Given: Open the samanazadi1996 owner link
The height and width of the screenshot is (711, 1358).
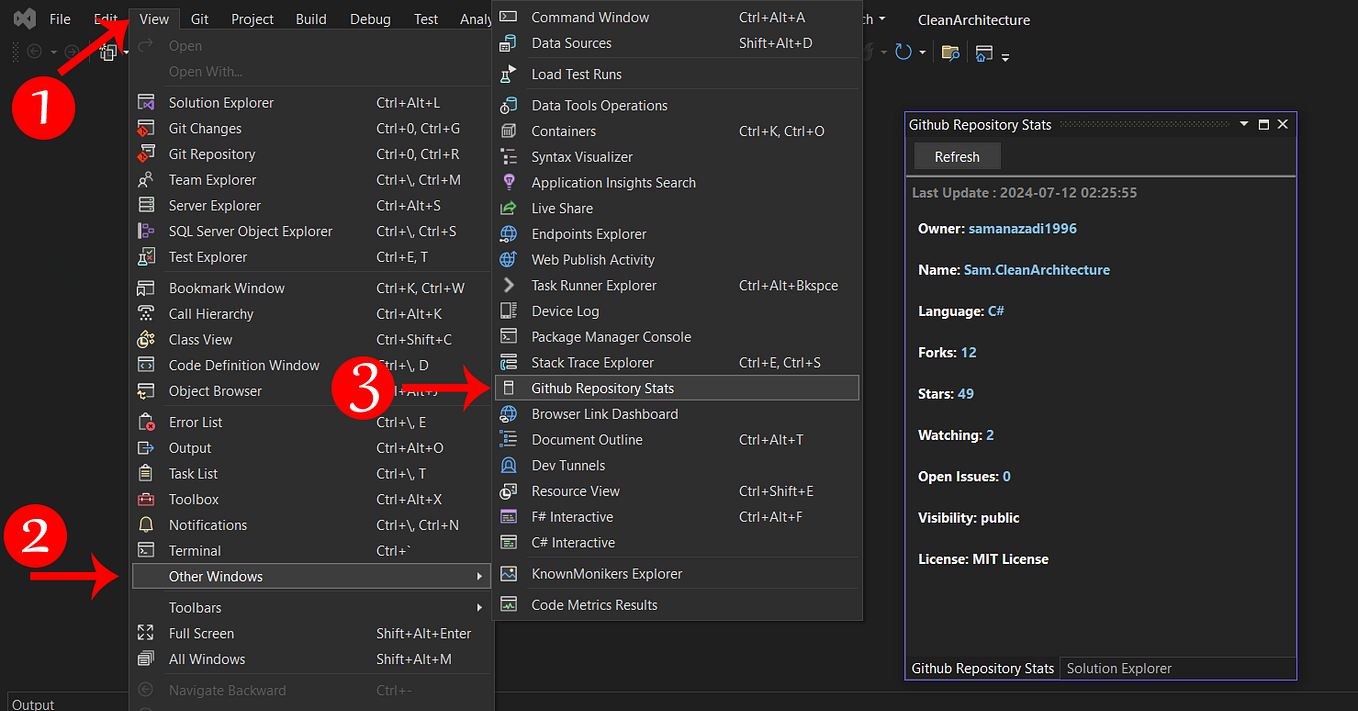Looking at the screenshot, I should click(x=1022, y=228).
